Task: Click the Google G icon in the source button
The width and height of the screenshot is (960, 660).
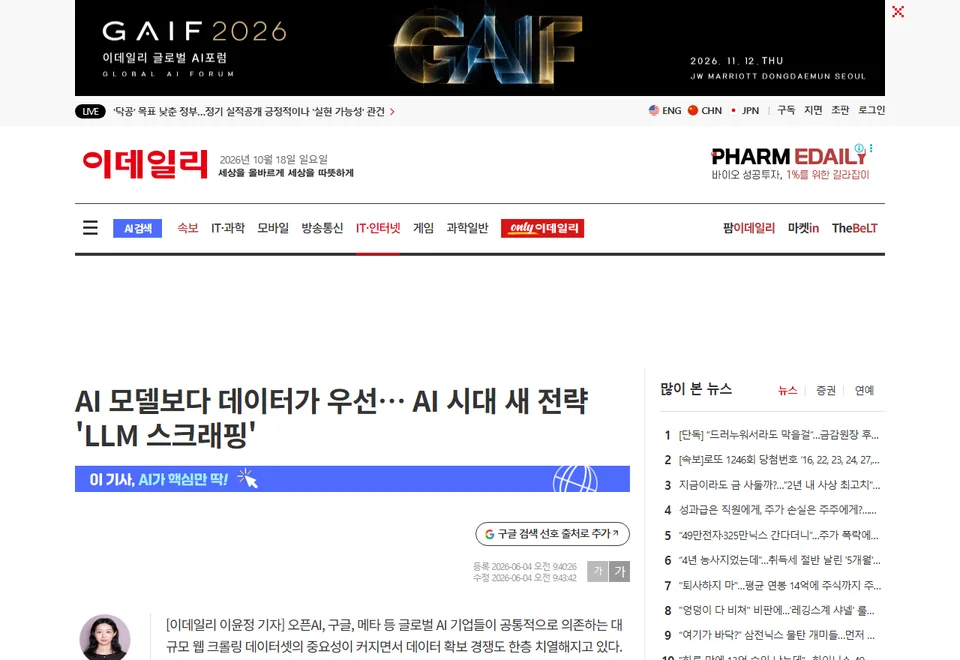Action: (x=489, y=534)
